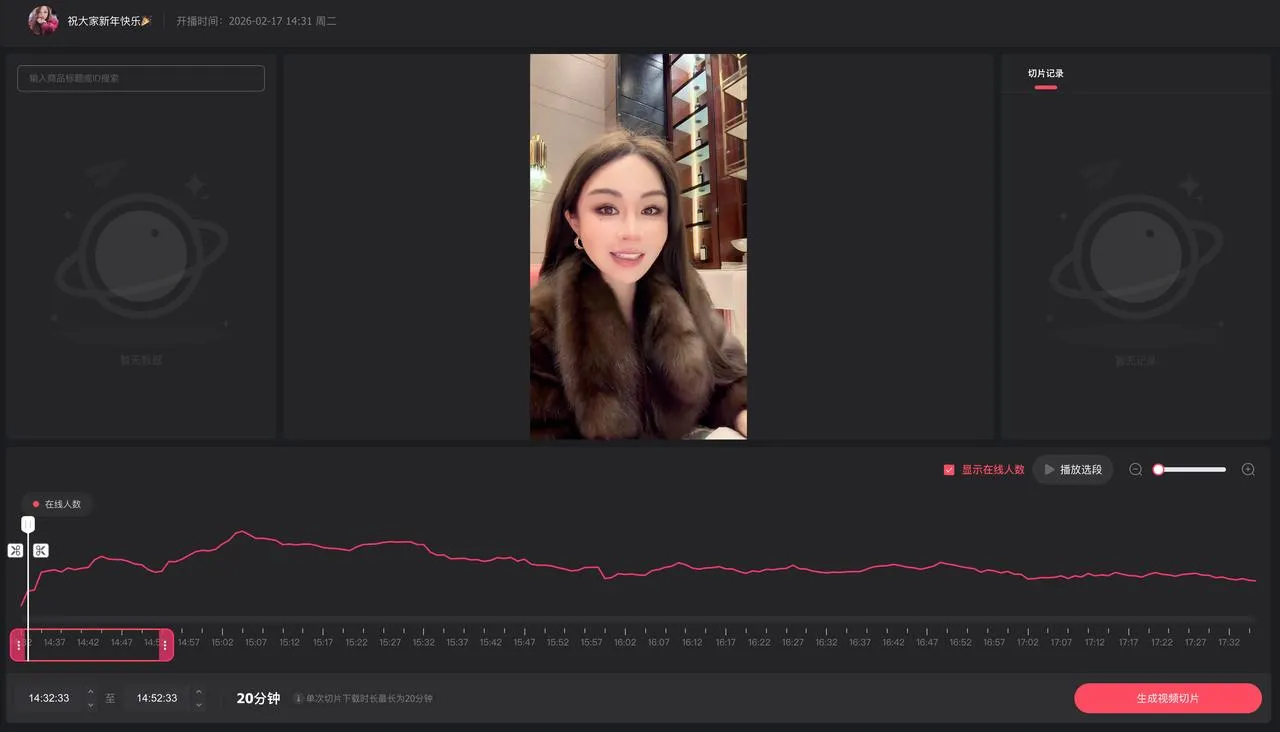The height and width of the screenshot is (732, 1280).
Task: Increase start time with up arrow
Action: coord(91,692)
